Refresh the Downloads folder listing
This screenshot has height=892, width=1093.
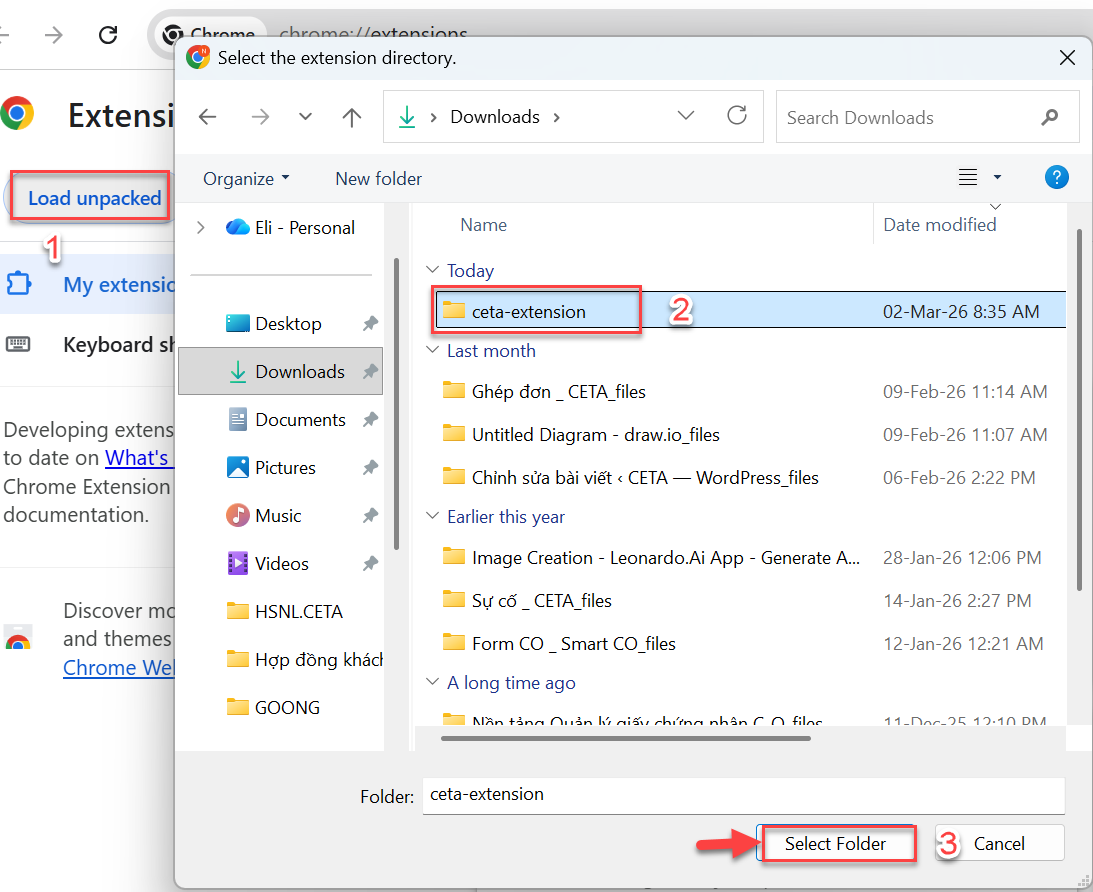tap(737, 116)
